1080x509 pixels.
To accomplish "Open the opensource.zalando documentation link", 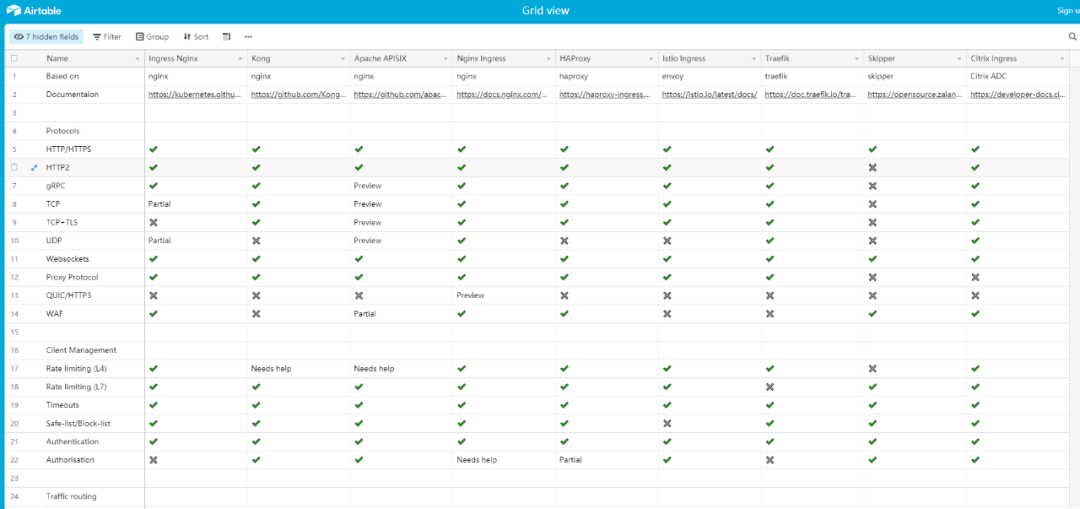I will point(915,94).
